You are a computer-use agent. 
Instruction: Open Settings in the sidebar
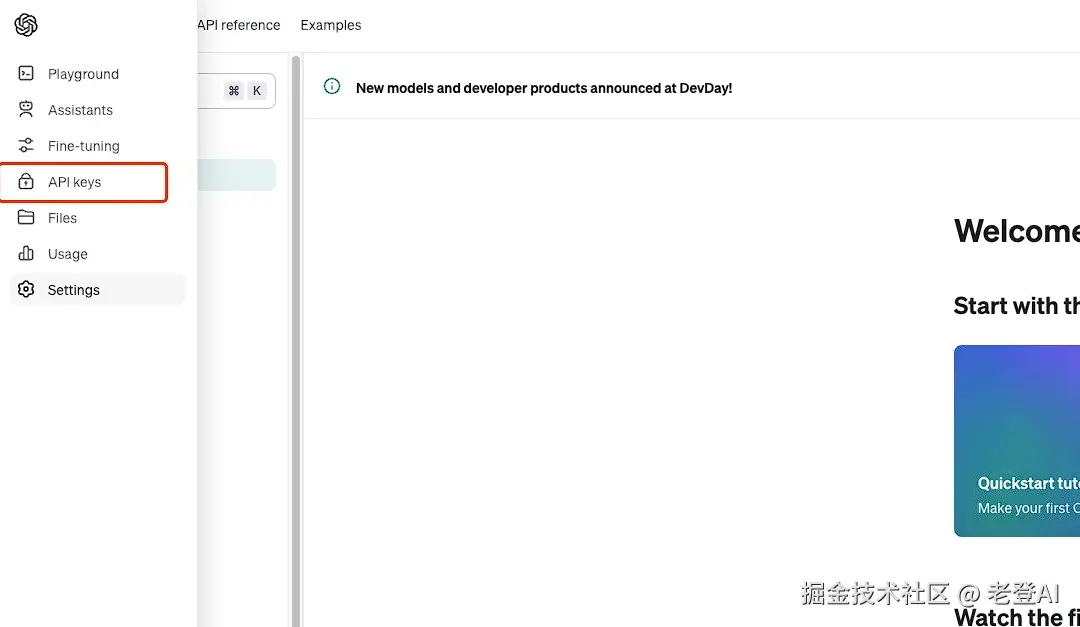coord(98,289)
